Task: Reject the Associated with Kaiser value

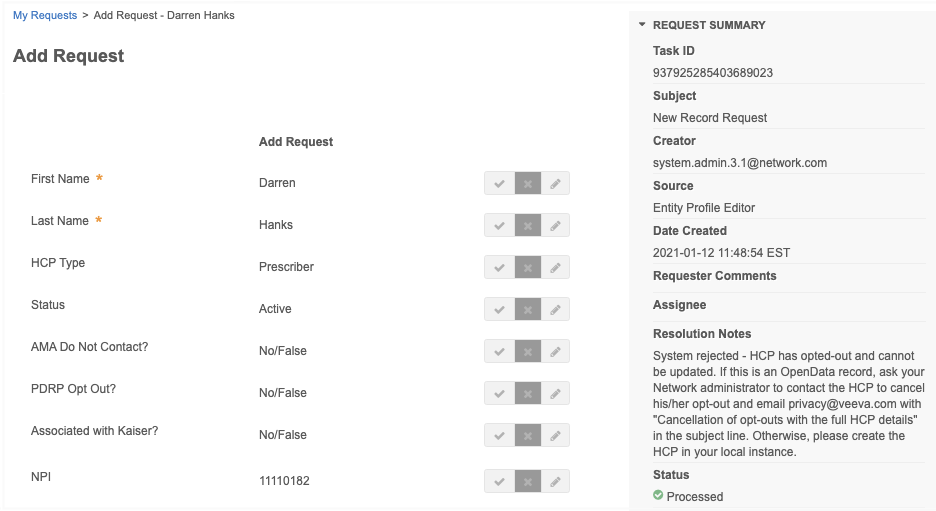Action: (x=527, y=436)
